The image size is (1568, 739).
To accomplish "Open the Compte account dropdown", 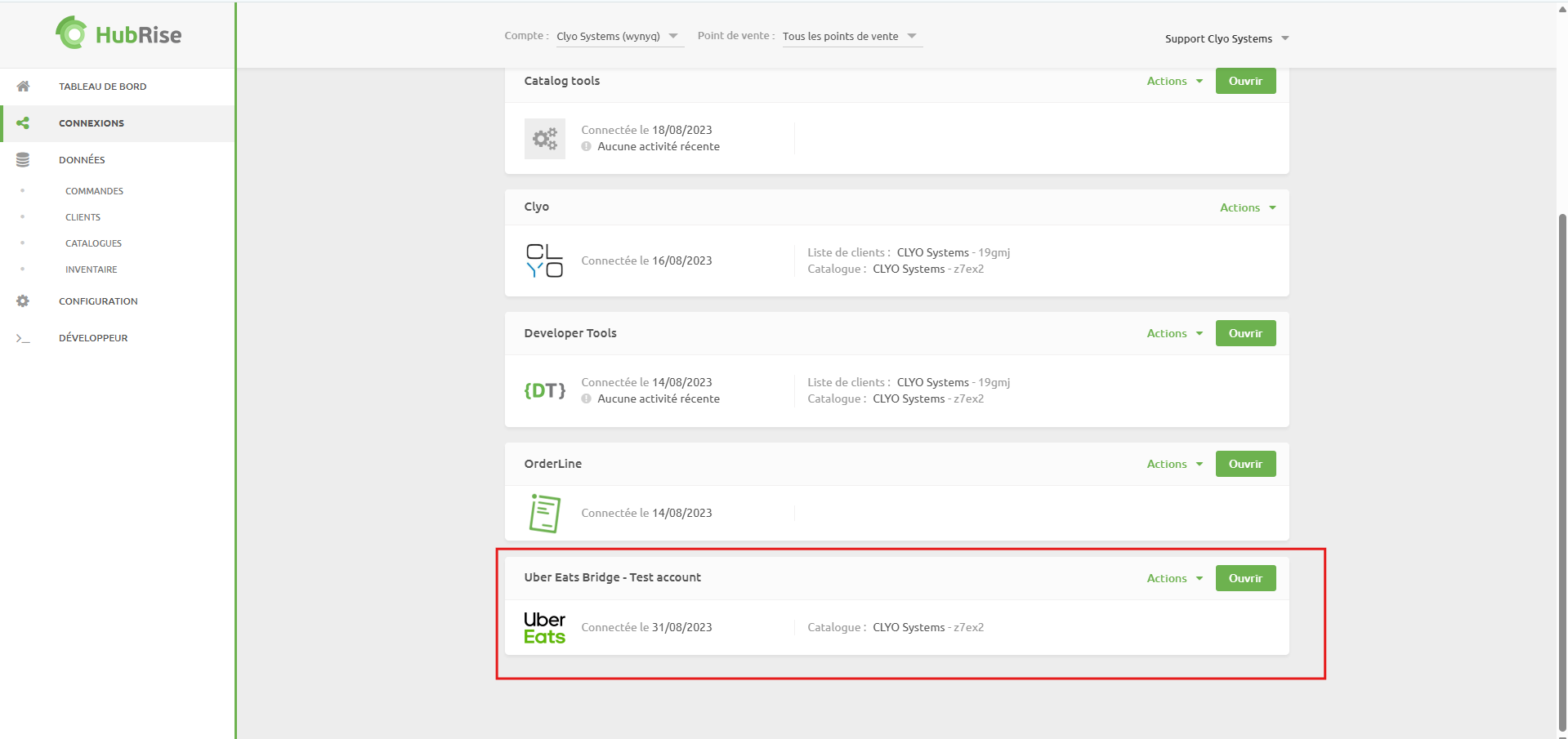I will (619, 37).
